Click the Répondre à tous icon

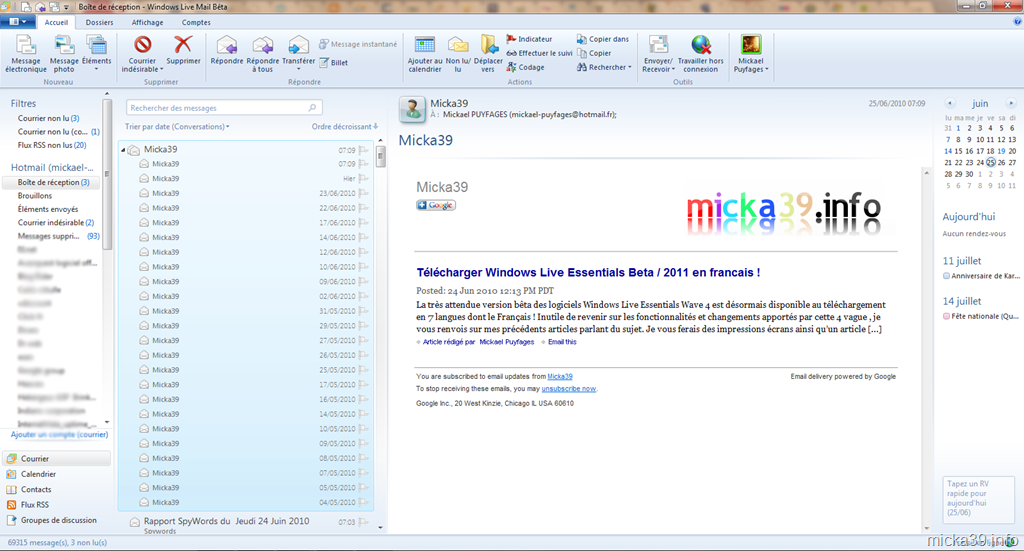pos(263,44)
